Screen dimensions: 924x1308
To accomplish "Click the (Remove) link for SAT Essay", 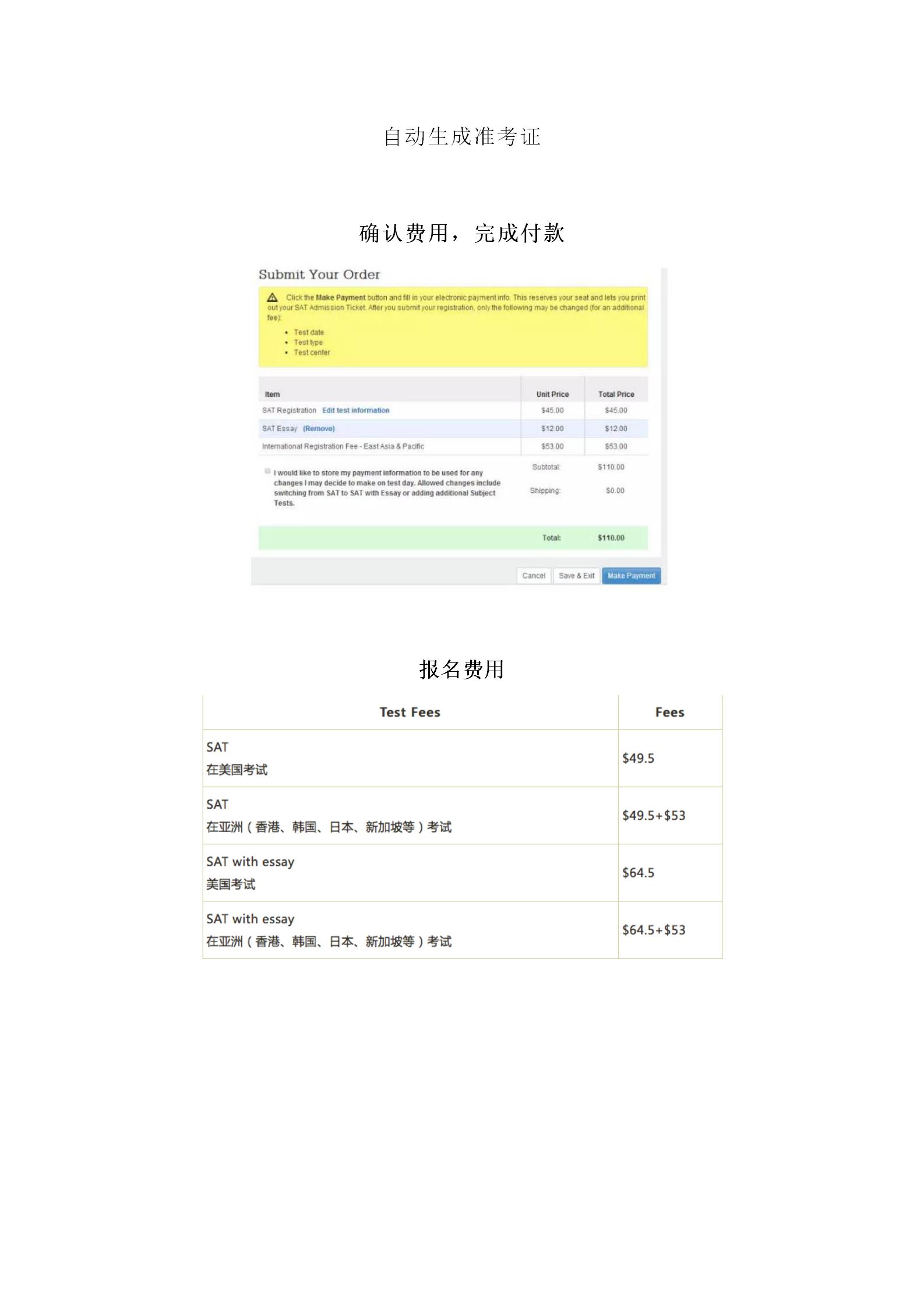I will click(319, 428).
